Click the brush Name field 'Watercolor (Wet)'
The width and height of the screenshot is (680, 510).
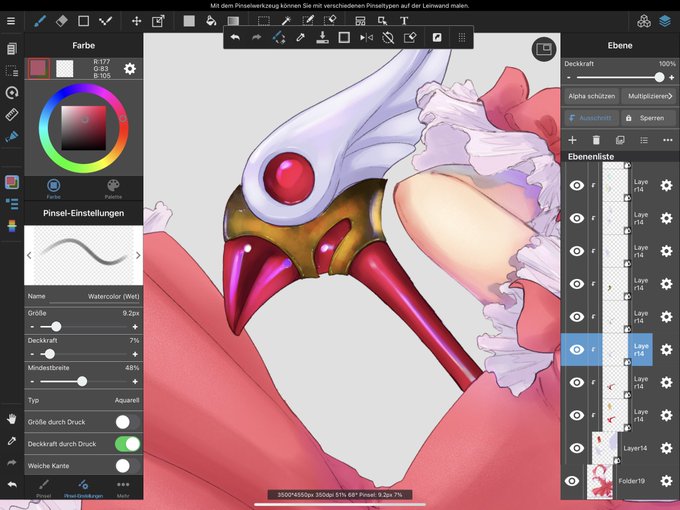[83, 296]
